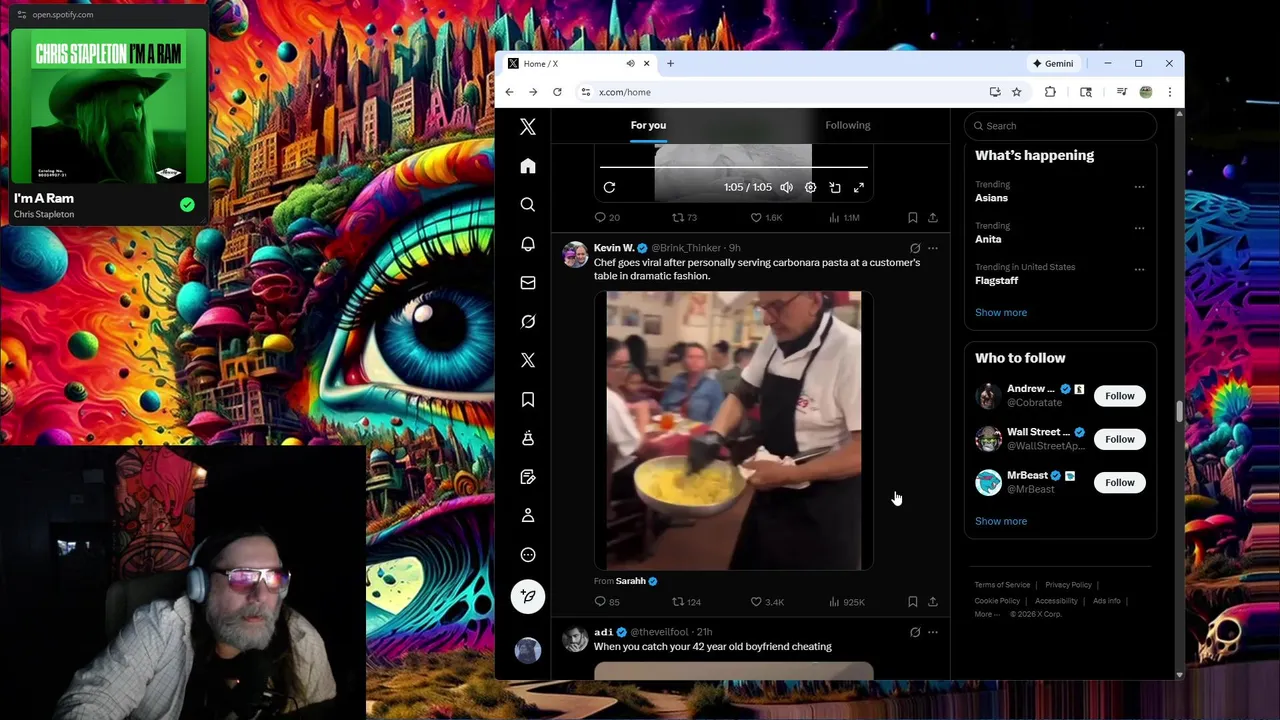Click the page vertical scrollbar thumb
The image size is (1280, 720).
point(1179,411)
